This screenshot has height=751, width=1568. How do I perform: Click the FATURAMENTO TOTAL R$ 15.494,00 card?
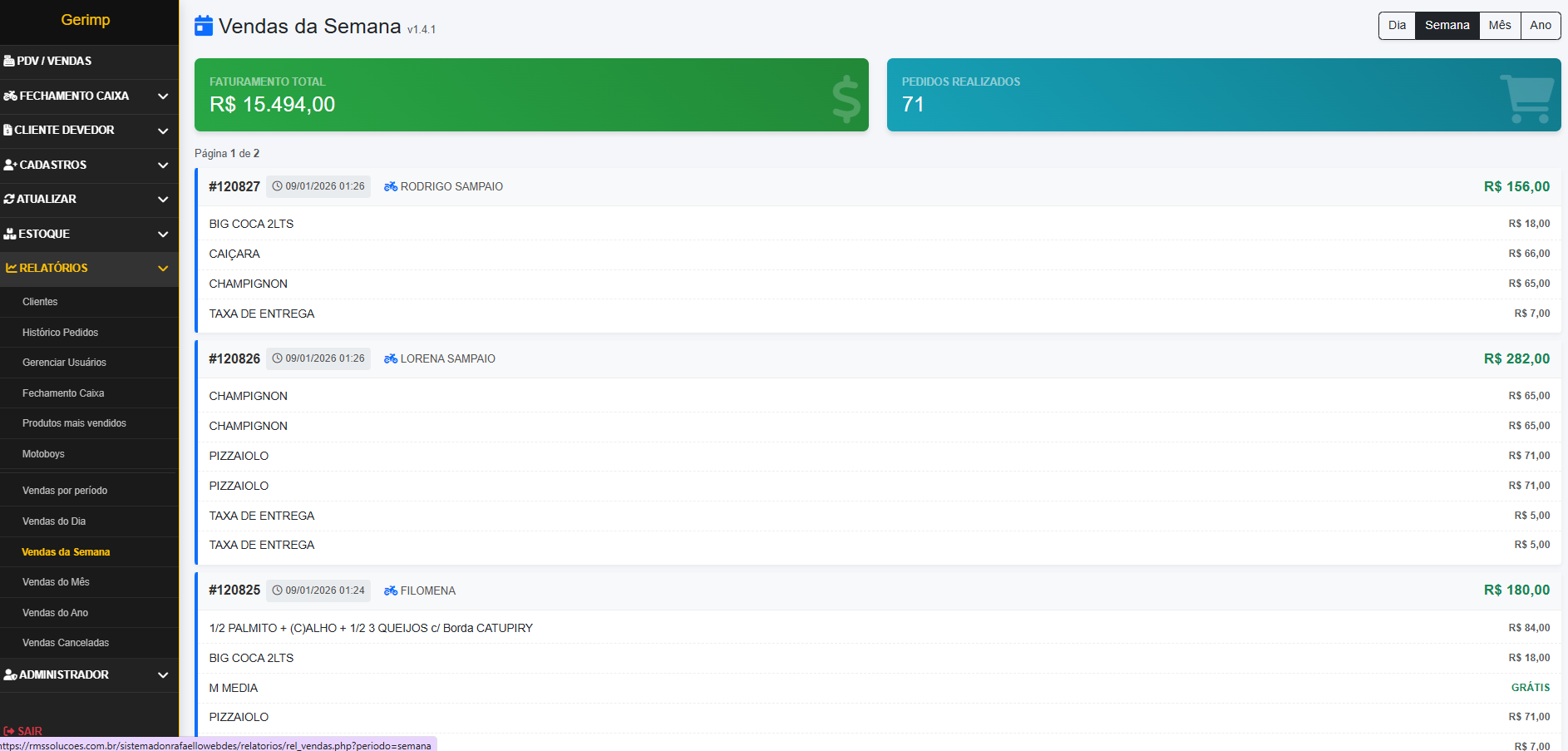531,95
